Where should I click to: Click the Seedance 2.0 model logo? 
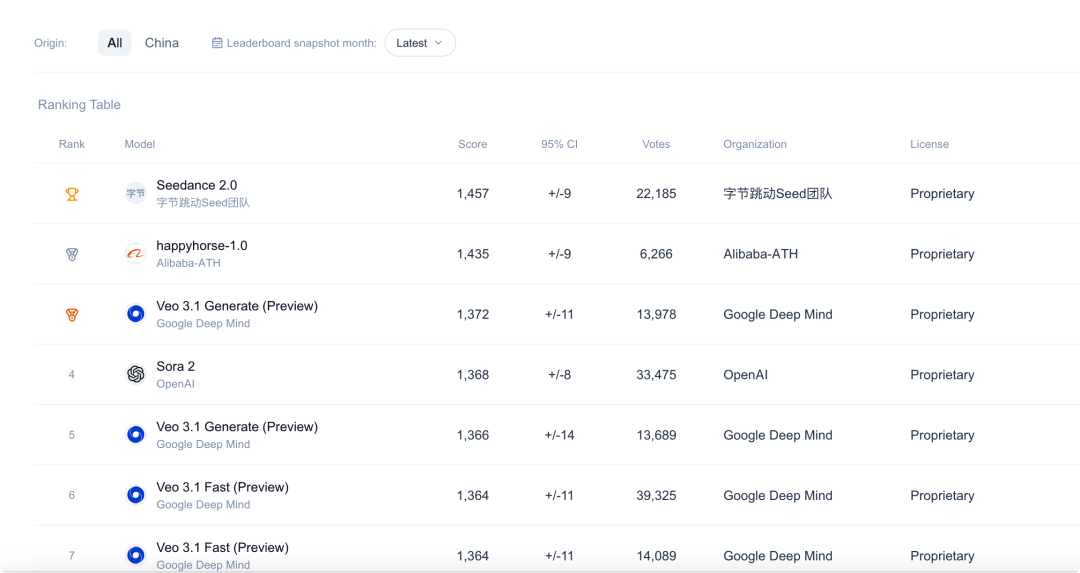[136, 194]
